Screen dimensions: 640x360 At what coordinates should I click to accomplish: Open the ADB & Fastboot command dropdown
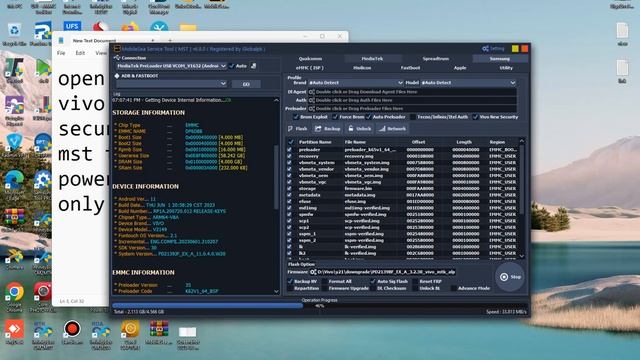click(x=171, y=84)
